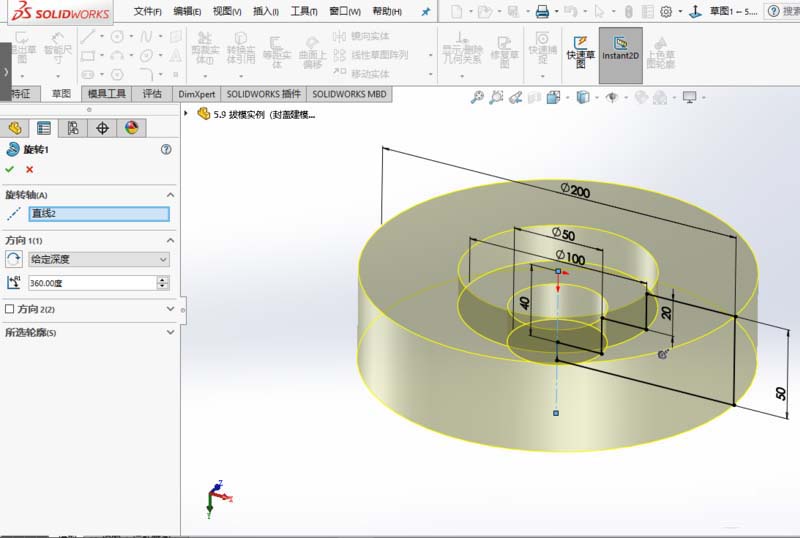Switch to the SOLIDWORKS MBD tab
This screenshot has width=800, height=538.
click(x=349, y=94)
